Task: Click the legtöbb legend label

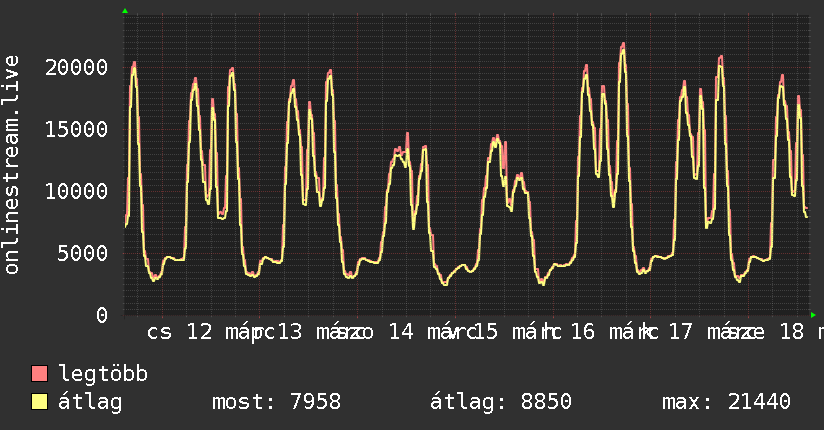Action: pyautogui.click(x=103, y=373)
